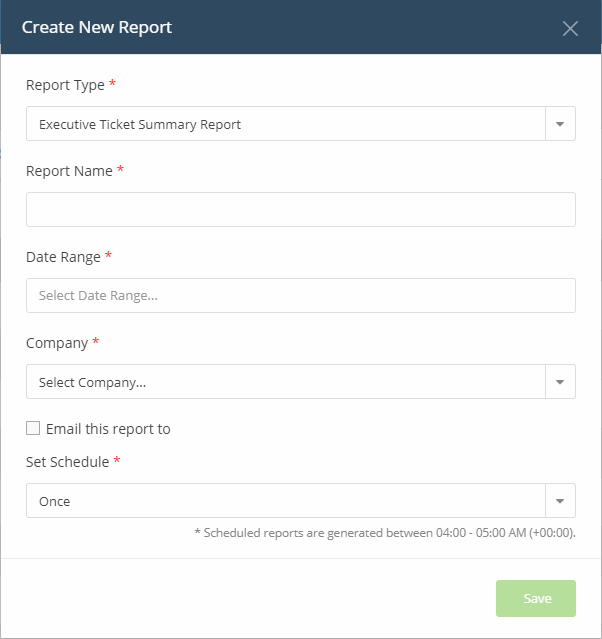Viewport: 602px width, 639px height.
Task: Click the Select Company placeholder text
Action: 93,382
